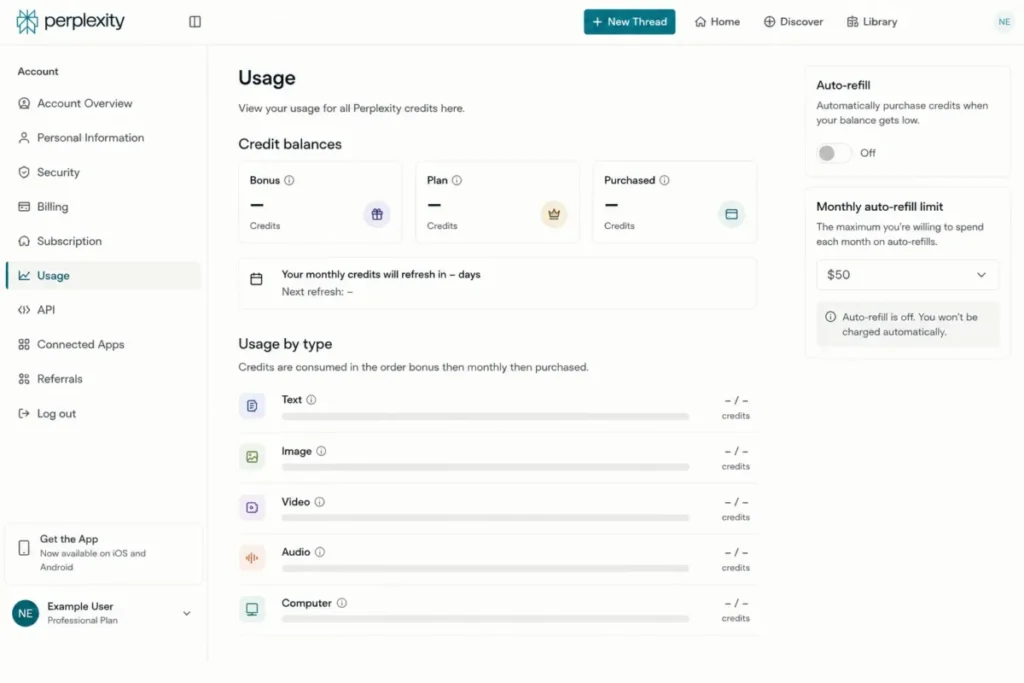This screenshot has width=1024, height=683.
Task: Show info about Plan credits
Action: pos(456,180)
